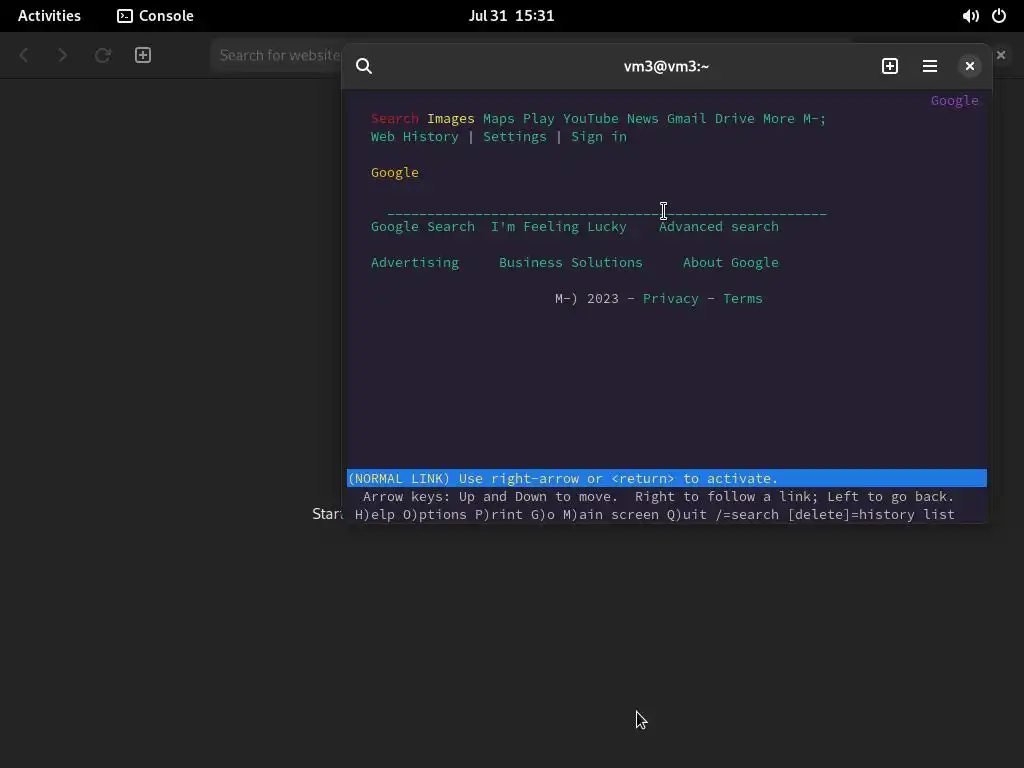
Task: Open the system volume indicator
Action: tap(970, 16)
